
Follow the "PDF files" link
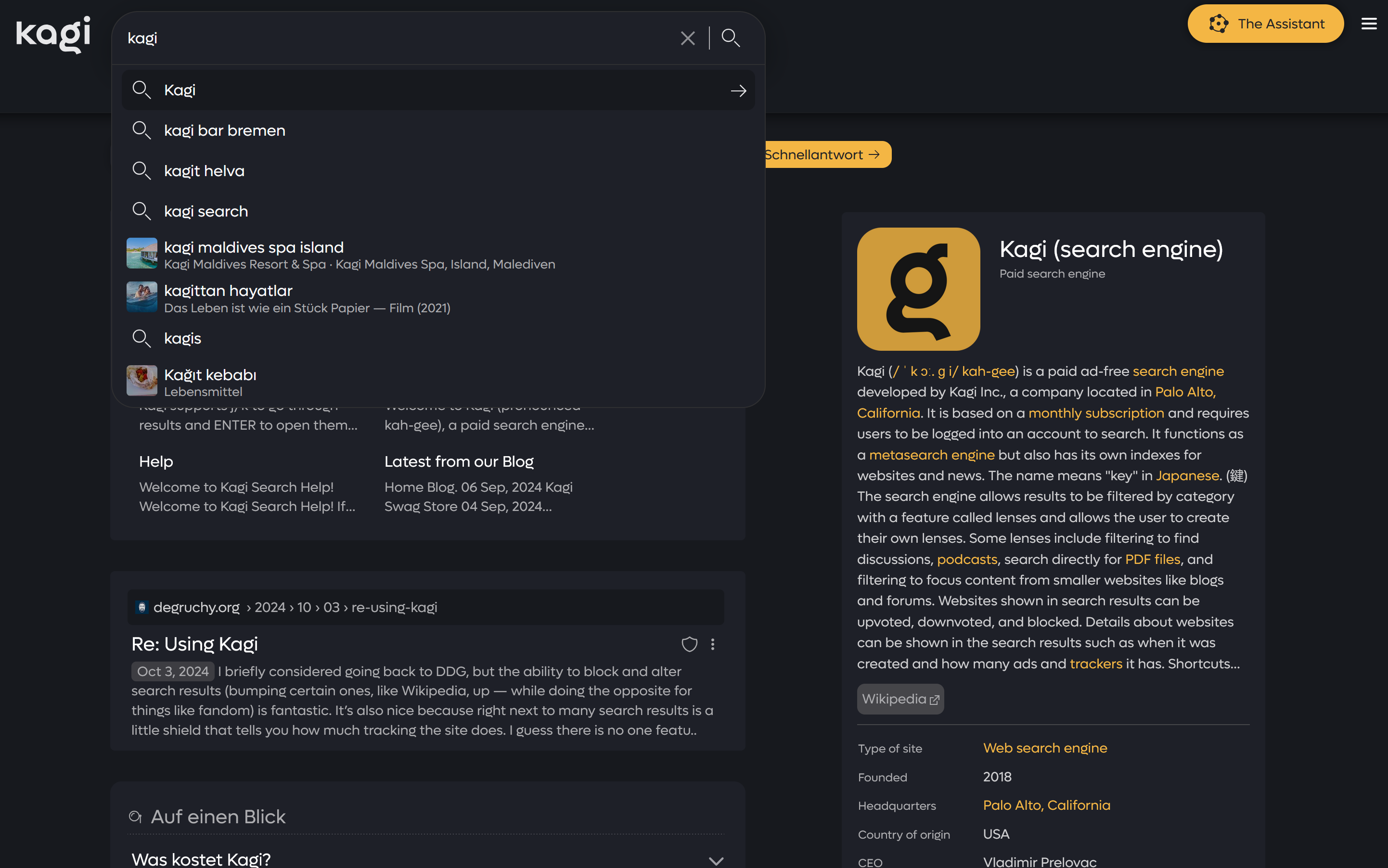1153,559
